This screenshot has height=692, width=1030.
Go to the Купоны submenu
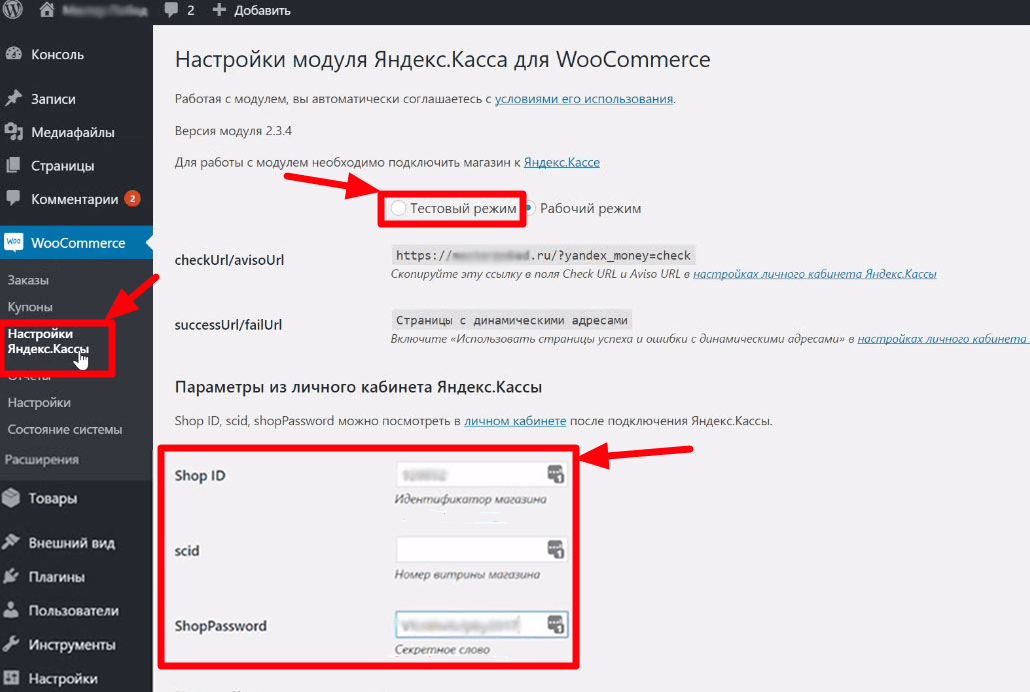[30, 307]
